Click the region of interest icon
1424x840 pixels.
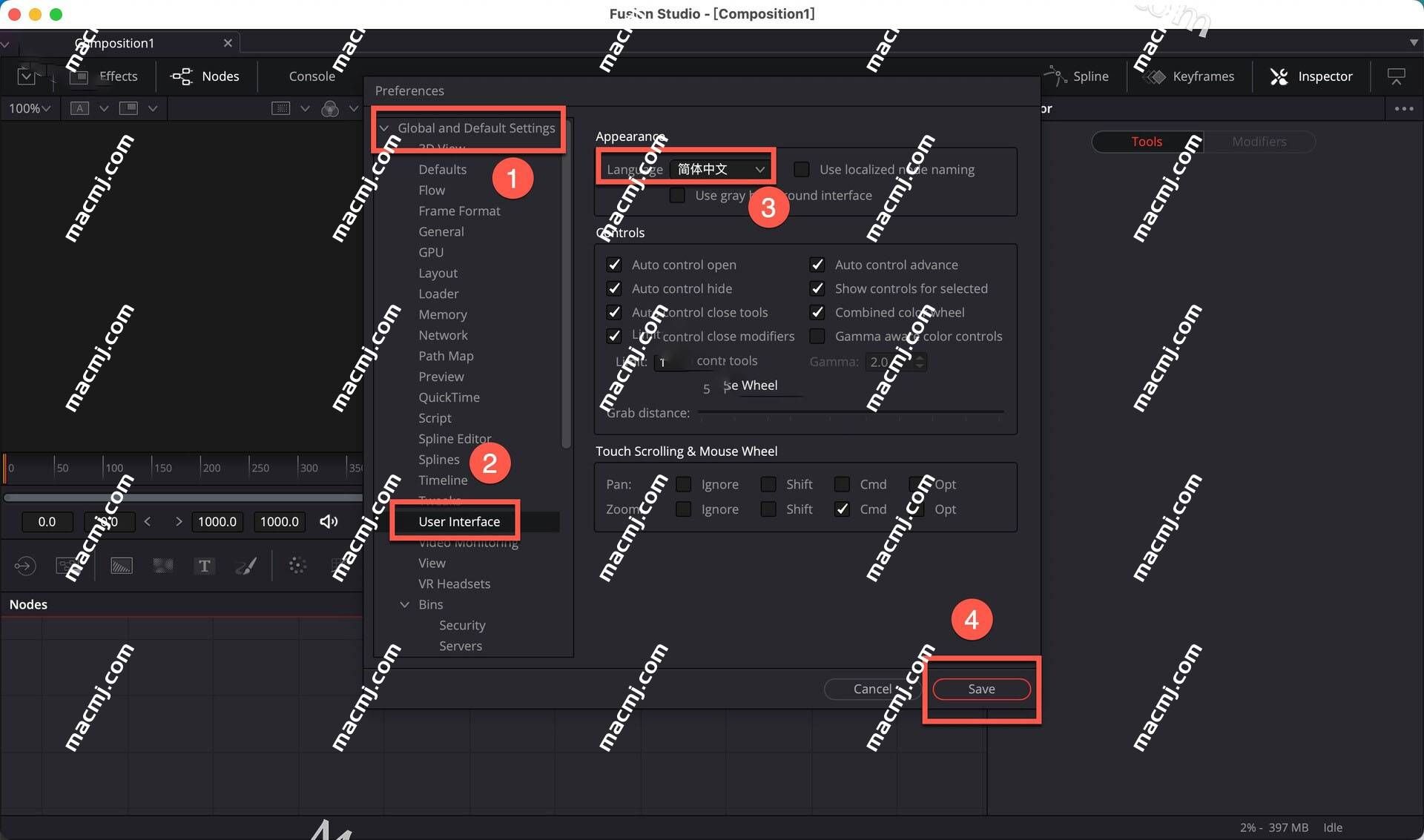(x=280, y=108)
